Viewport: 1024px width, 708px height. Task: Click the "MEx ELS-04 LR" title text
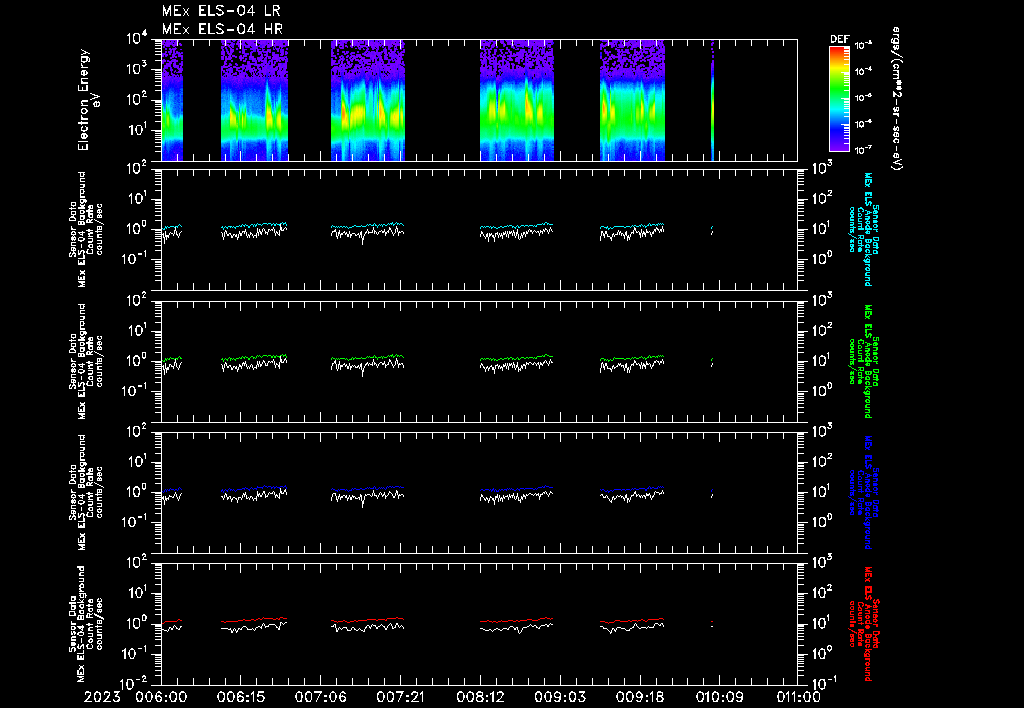[x=221, y=11]
